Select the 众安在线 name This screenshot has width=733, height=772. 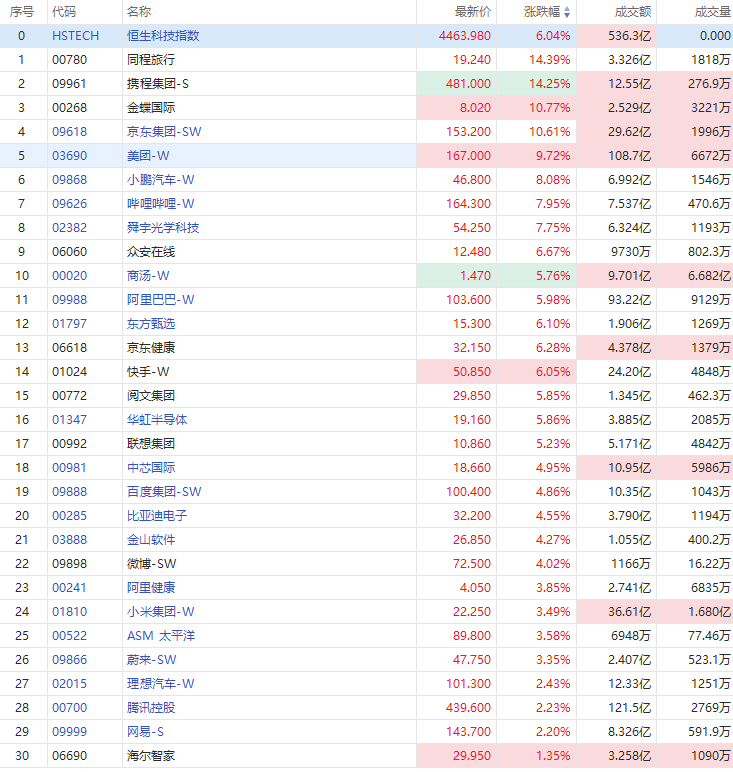tap(151, 252)
